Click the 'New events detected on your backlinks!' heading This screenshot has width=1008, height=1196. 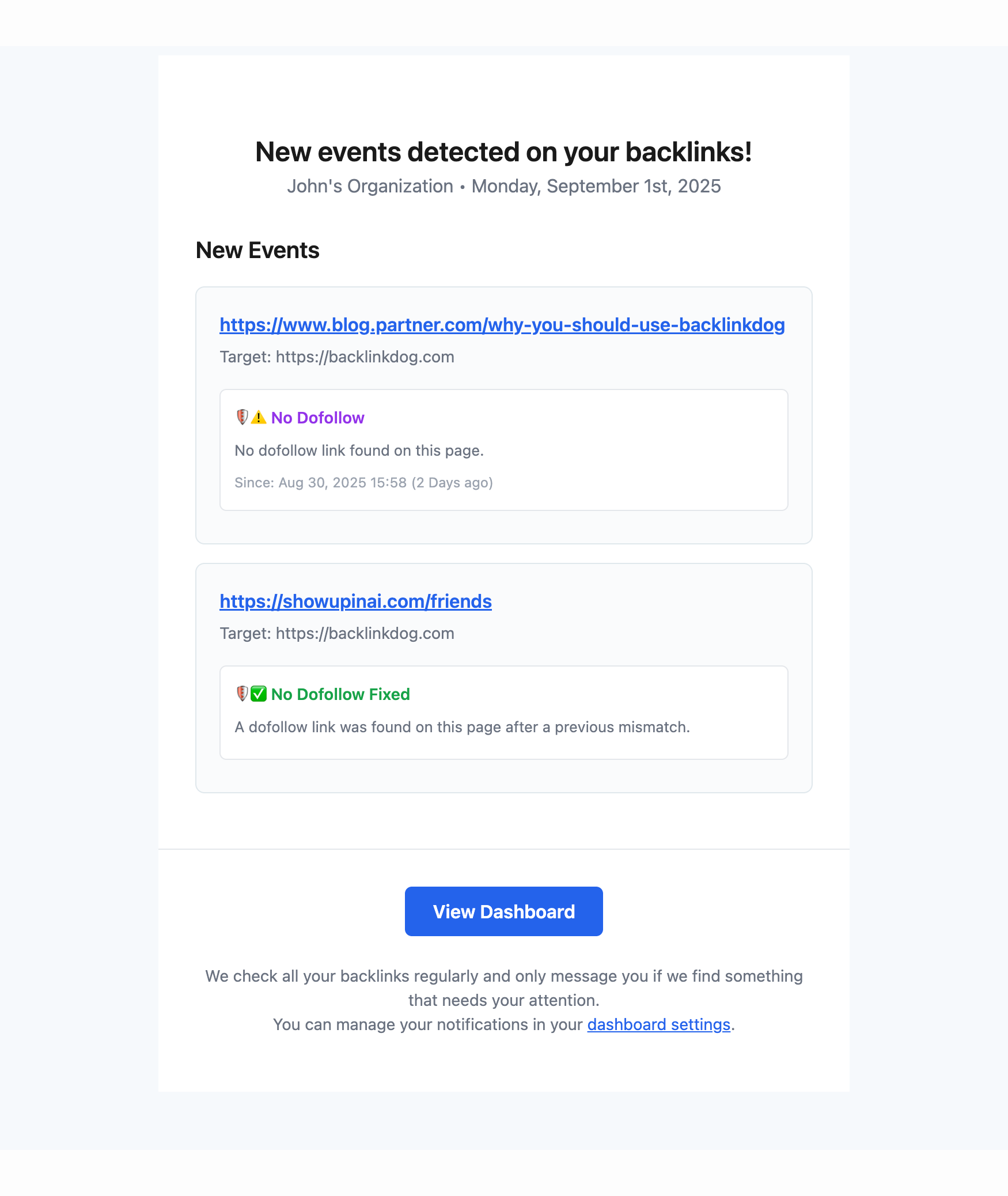[x=503, y=152]
